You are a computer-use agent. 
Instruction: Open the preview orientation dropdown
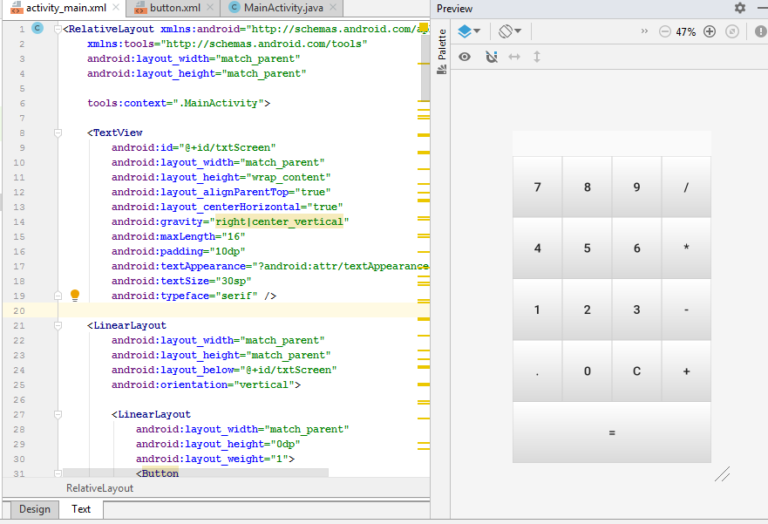[x=510, y=31]
